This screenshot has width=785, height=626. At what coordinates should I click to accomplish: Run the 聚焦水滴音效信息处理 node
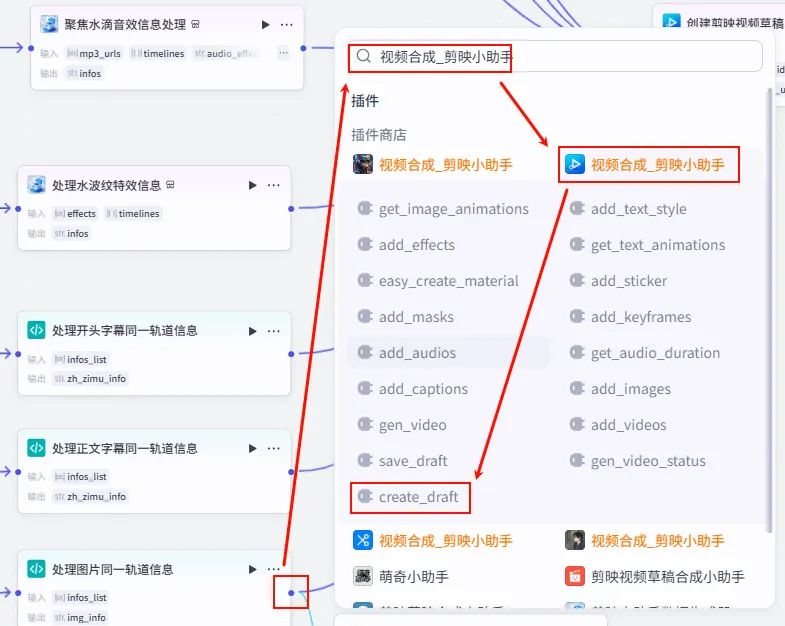(x=265, y=25)
